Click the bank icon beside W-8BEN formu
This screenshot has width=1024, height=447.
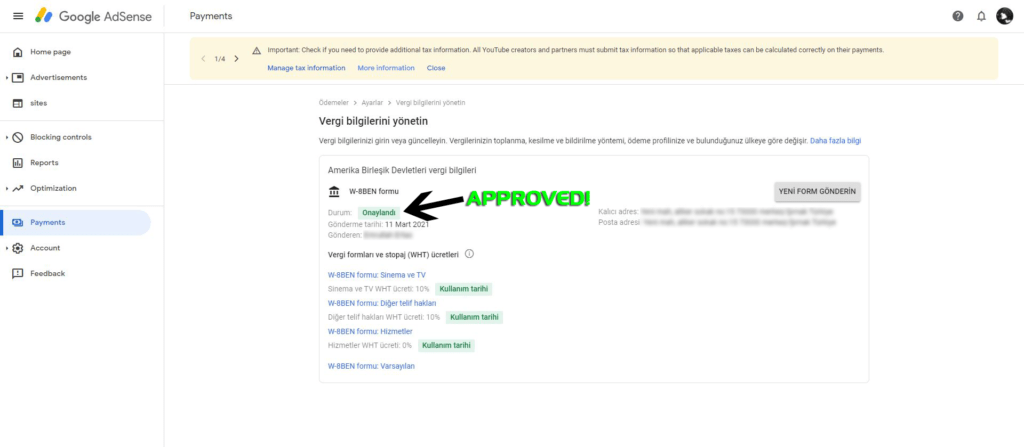coord(334,191)
